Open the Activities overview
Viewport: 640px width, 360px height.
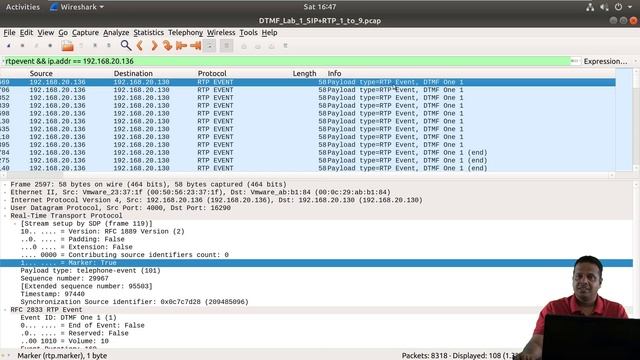click(x=23, y=7)
